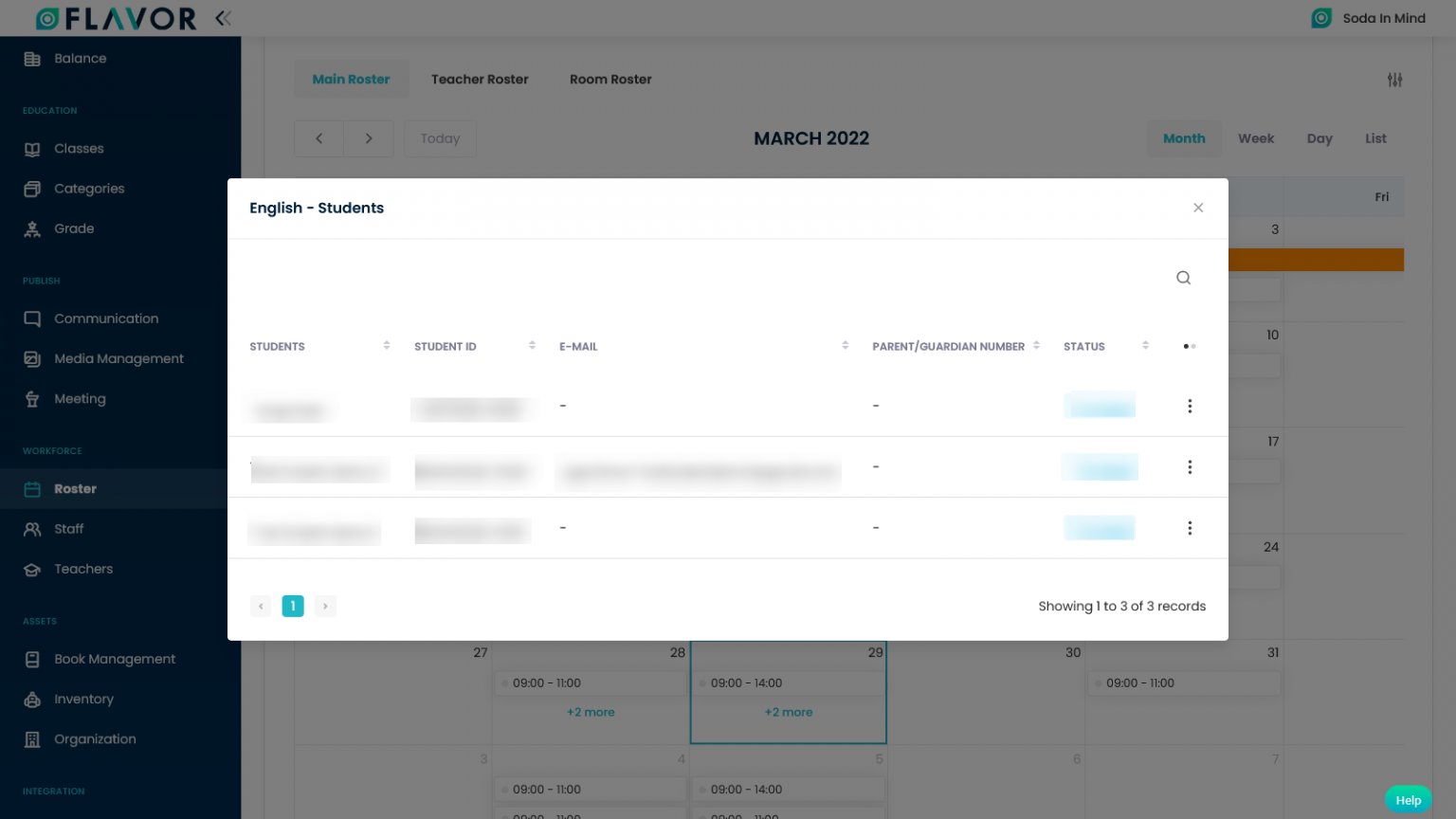Open +2 more events on the 28th
The width and height of the screenshot is (1456, 819).
[x=591, y=712]
